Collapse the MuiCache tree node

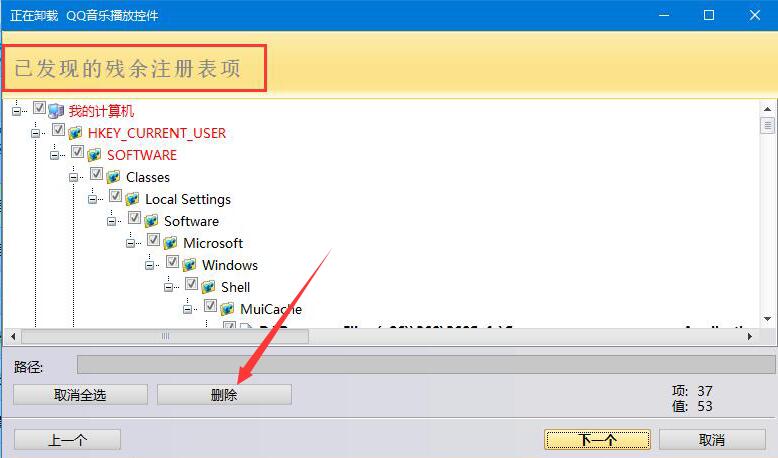[x=188, y=309]
